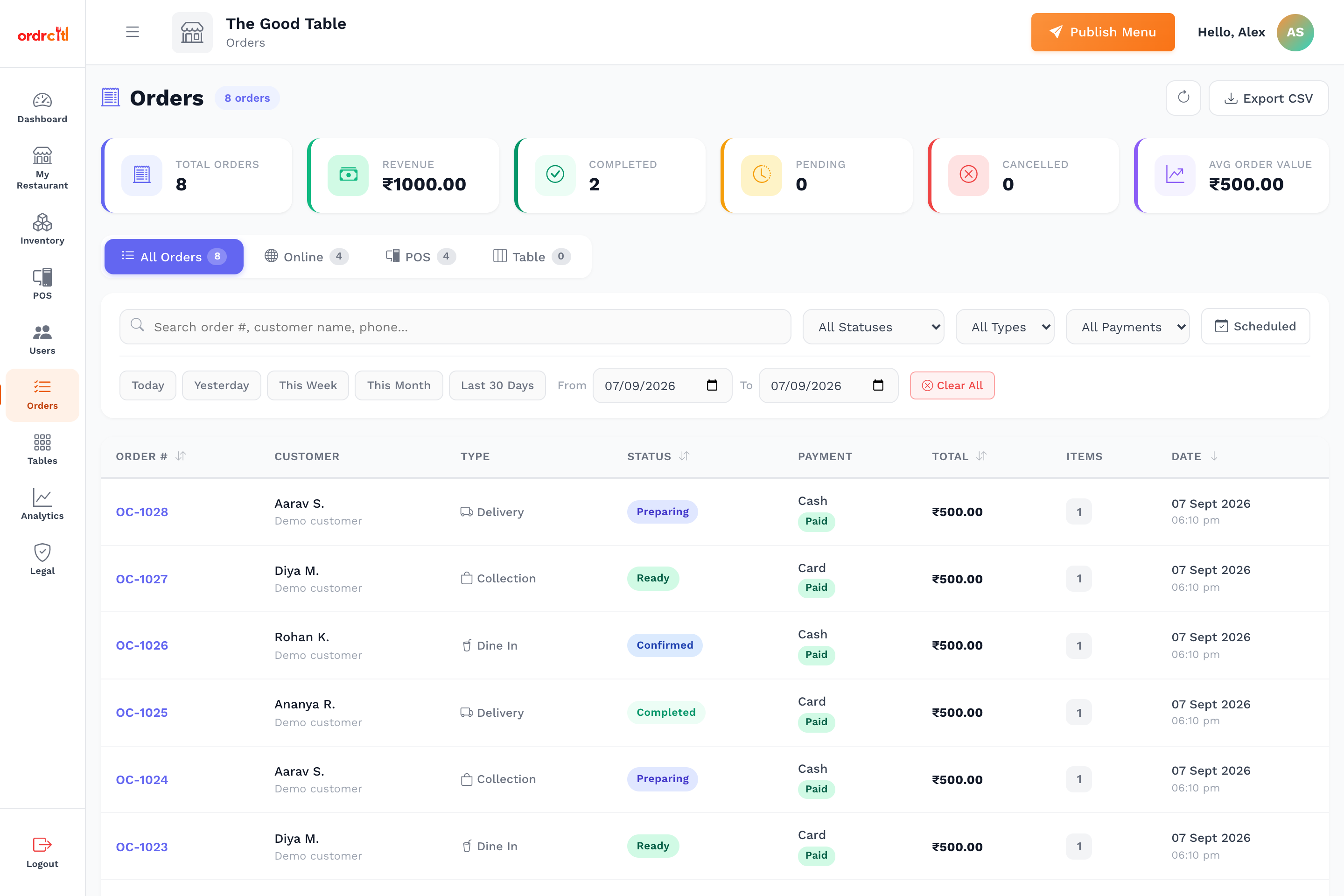The width and height of the screenshot is (1344, 896).
Task: Open My Restaurant in the sidebar
Action: tap(42, 168)
